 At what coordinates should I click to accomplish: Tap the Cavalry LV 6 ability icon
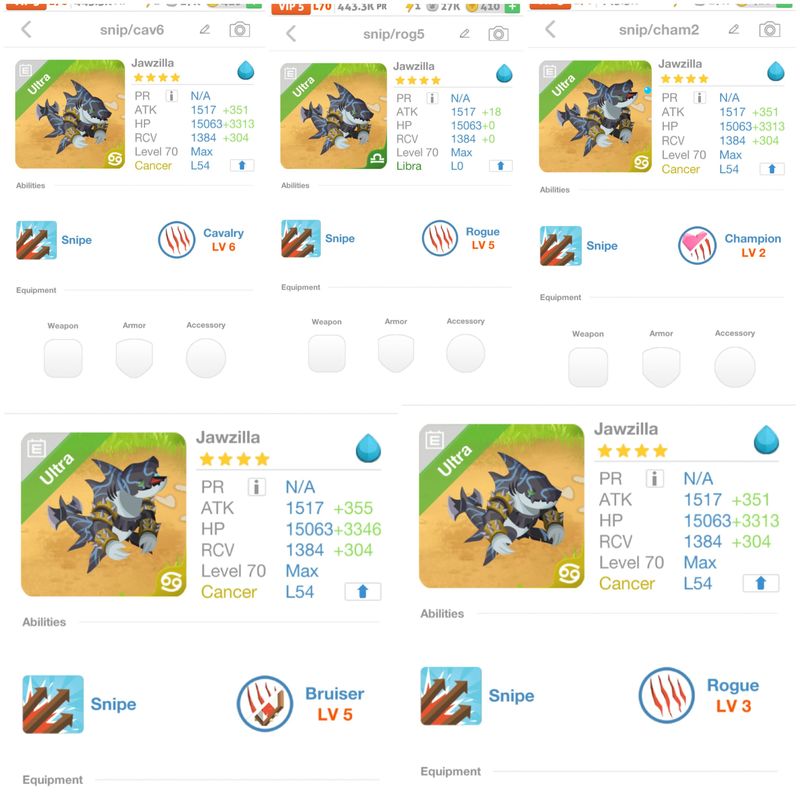click(177, 239)
